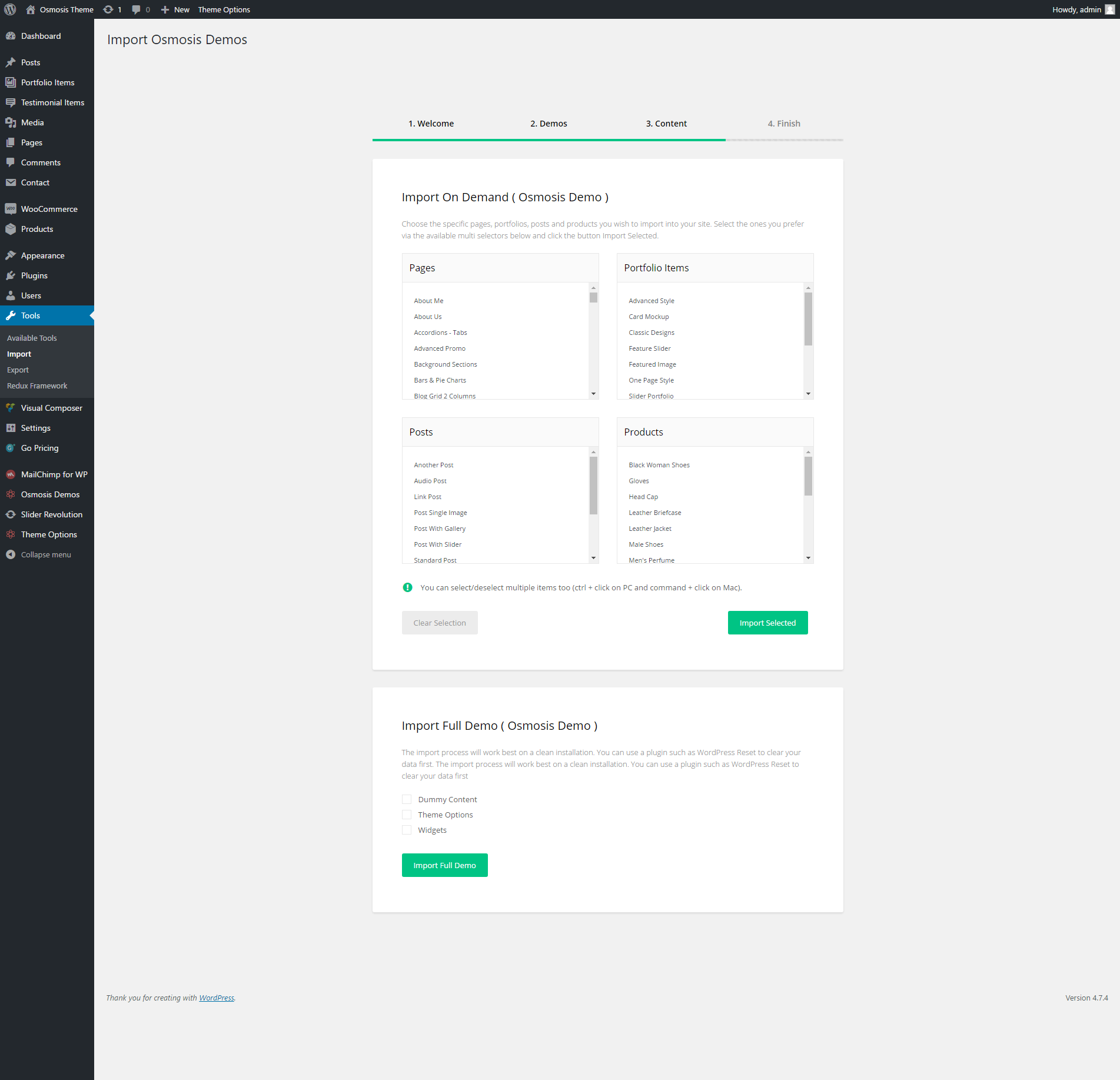Image resolution: width=1120 pixels, height=1080 pixels.
Task: Tick the Theme Options checkbox
Action: 407,815
